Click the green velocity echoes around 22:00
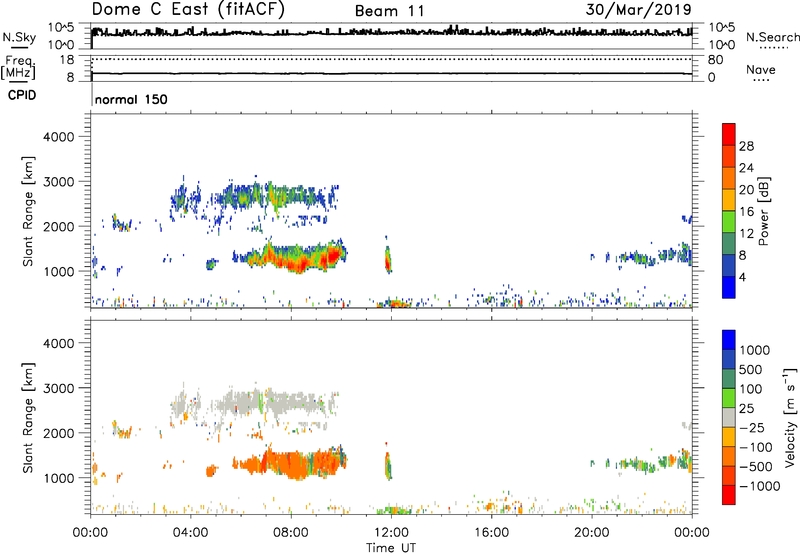 (x=638, y=464)
